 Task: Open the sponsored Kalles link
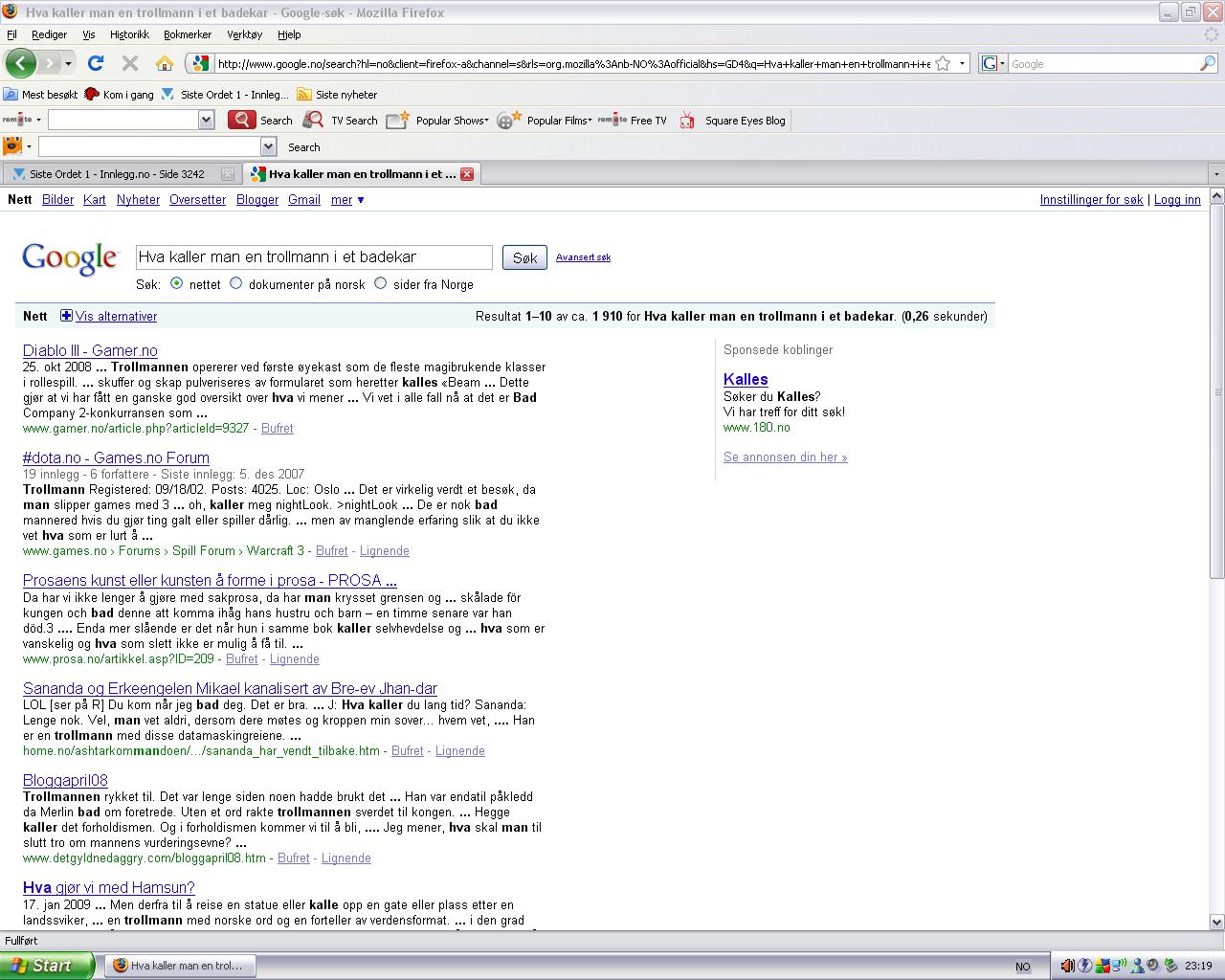click(x=746, y=379)
